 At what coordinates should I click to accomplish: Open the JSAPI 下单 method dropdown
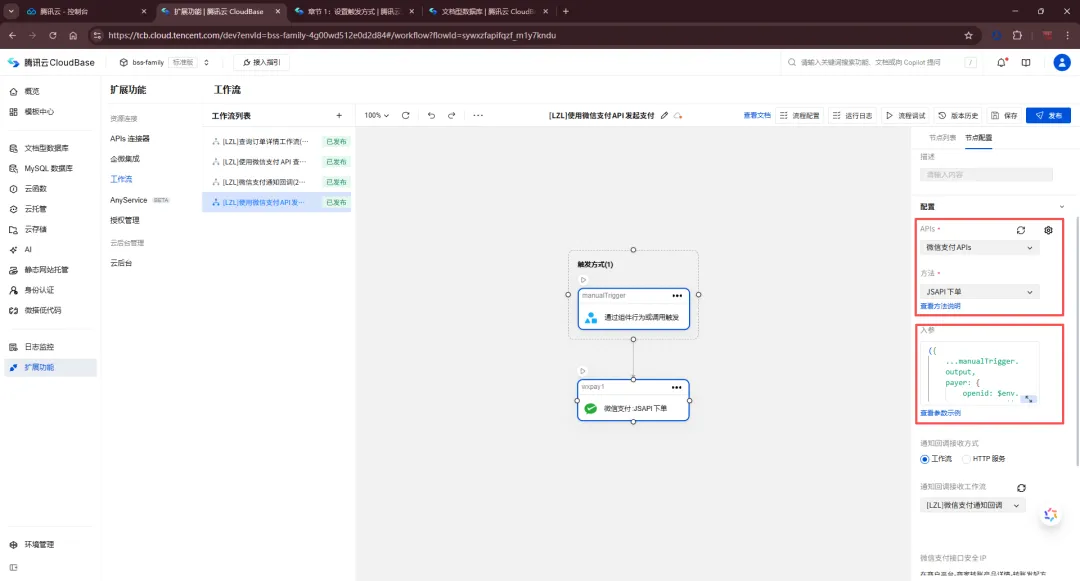tap(979, 292)
